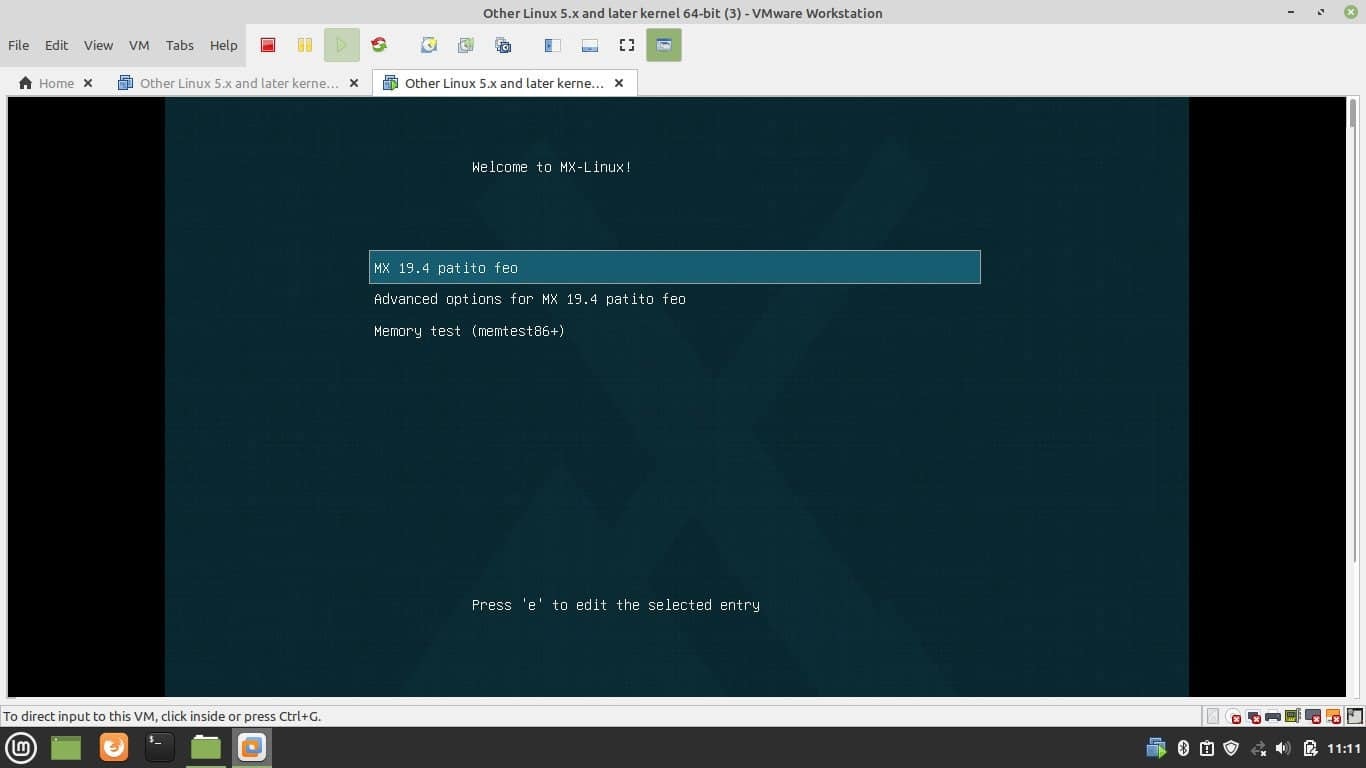This screenshot has width=1366, height=768.
Task: Click the green play power-on icon
Action: pos(341,45)
